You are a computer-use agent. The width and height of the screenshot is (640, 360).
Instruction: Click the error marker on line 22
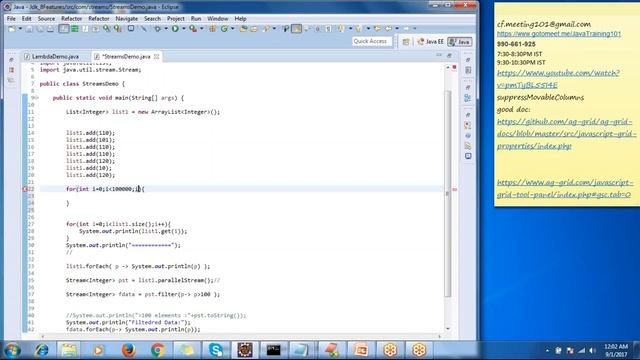[x=25, y=189]
